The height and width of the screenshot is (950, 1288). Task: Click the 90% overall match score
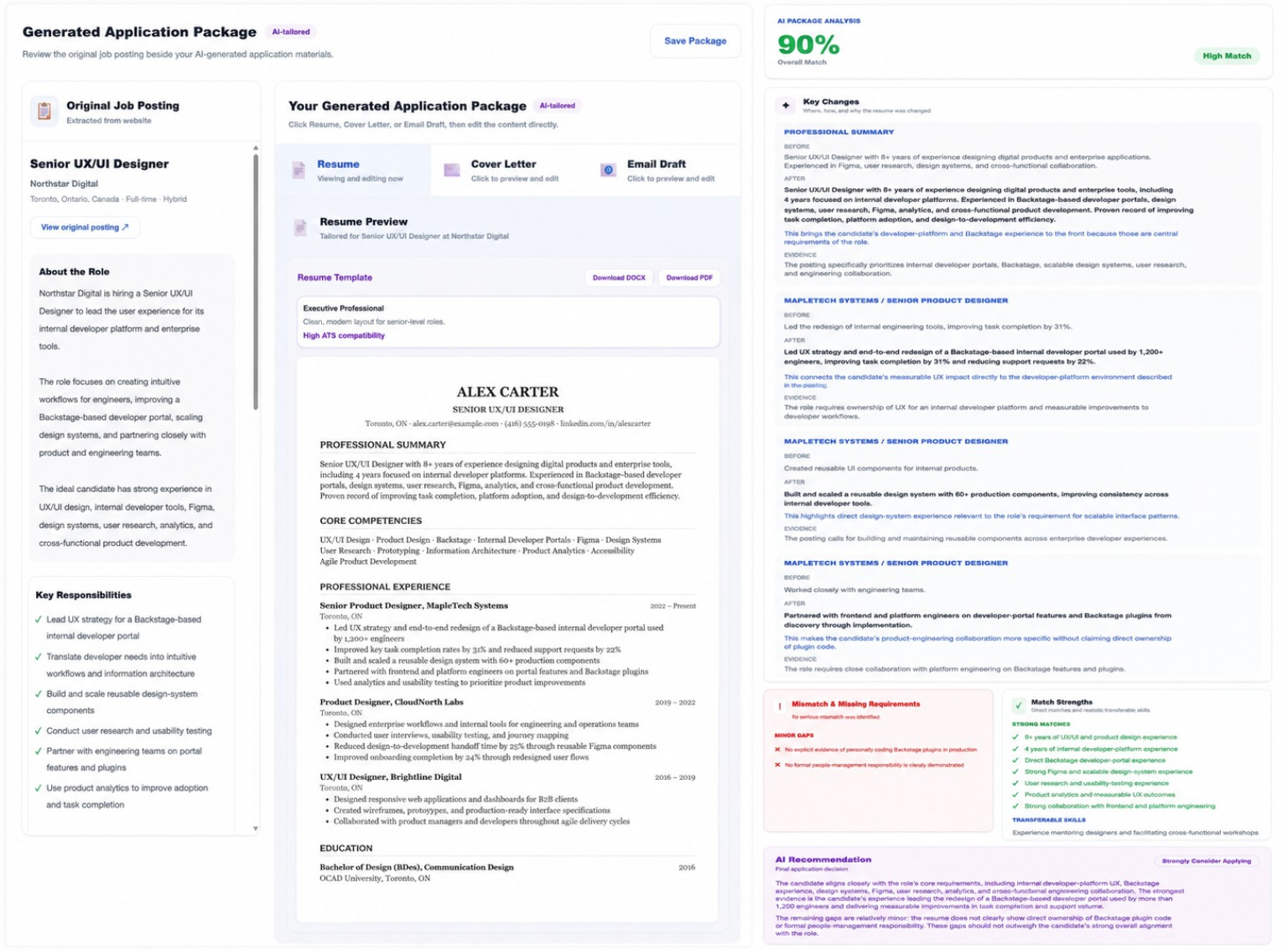808,44
